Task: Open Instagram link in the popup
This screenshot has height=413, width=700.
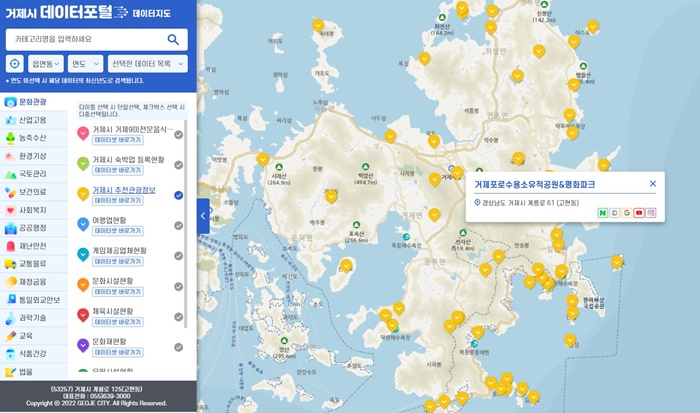Action: click(x=651, y=213)
